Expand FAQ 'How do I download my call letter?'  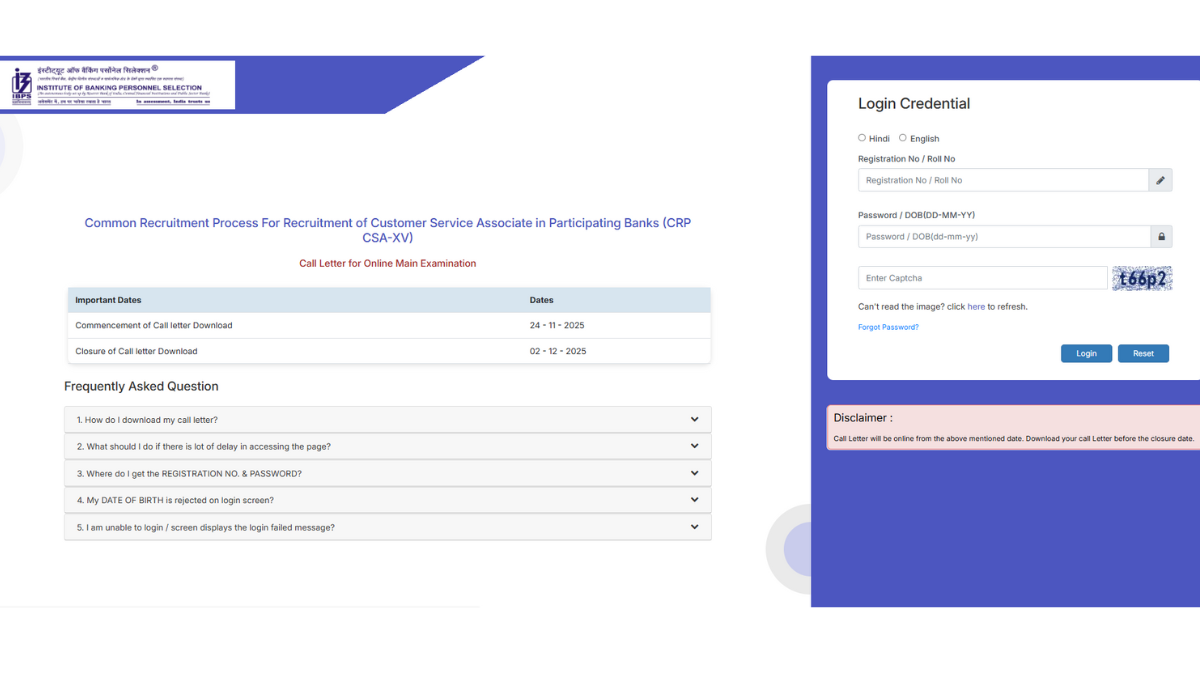coord(388,419)
